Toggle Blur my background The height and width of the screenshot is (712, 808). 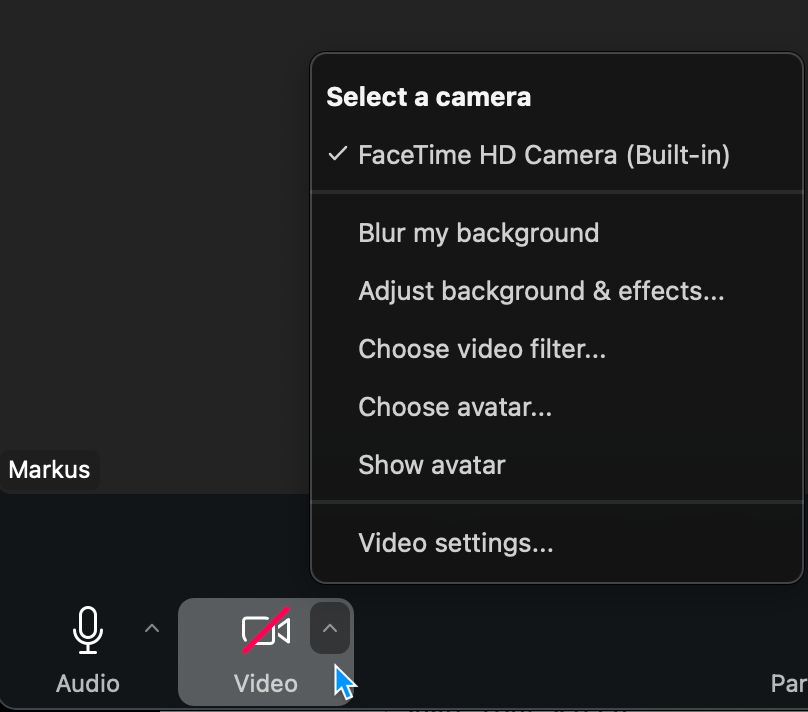478,233
